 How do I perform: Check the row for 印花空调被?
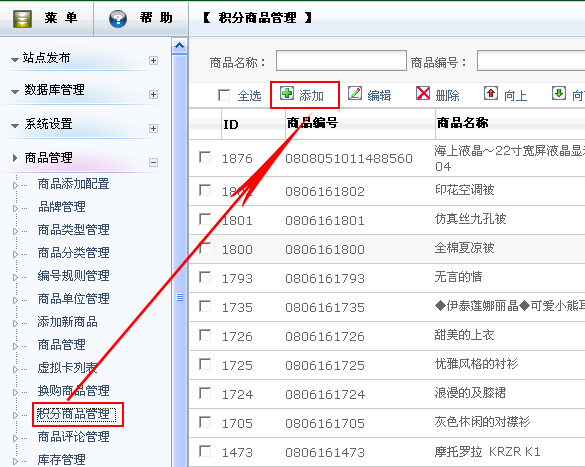(205, 190)
